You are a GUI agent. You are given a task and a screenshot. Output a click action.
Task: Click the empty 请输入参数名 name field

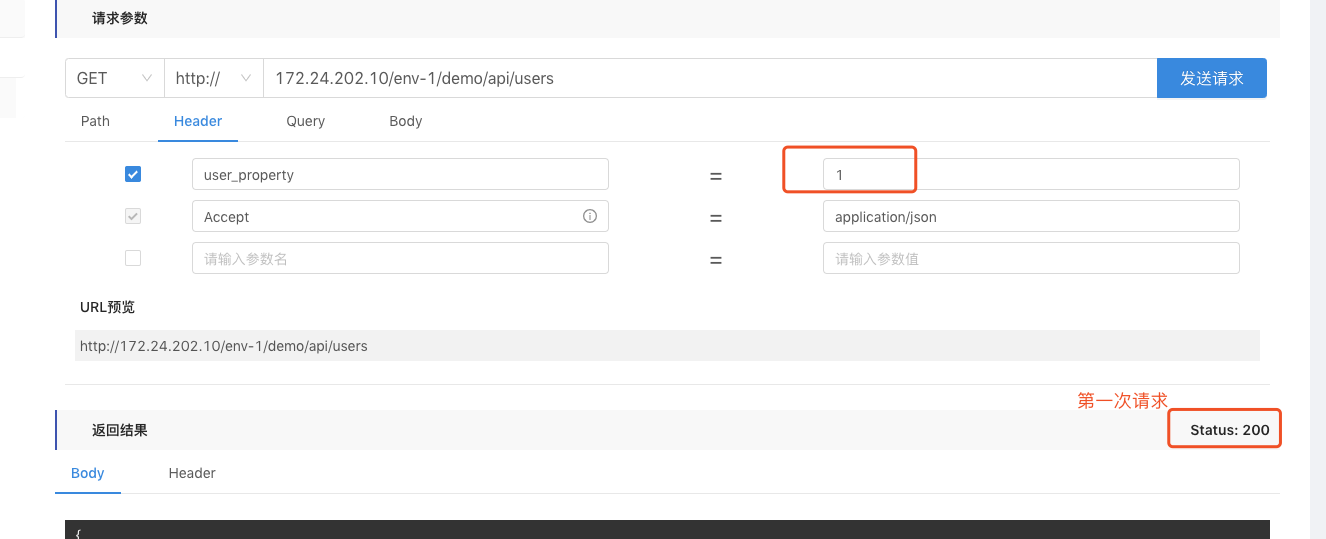click(400, 258)
